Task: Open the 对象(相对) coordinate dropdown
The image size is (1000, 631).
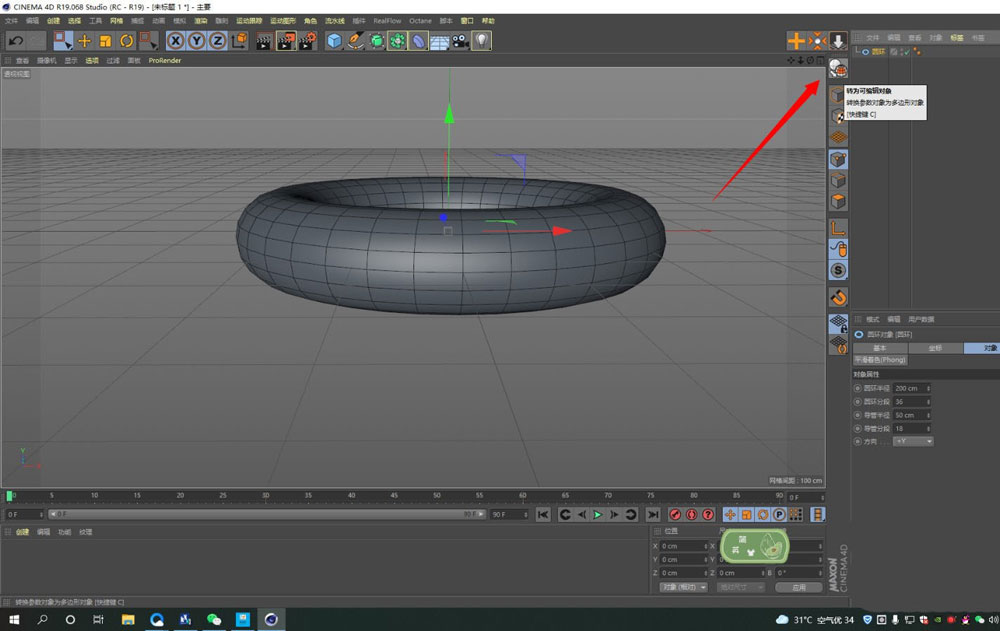Action: point(684,587)
